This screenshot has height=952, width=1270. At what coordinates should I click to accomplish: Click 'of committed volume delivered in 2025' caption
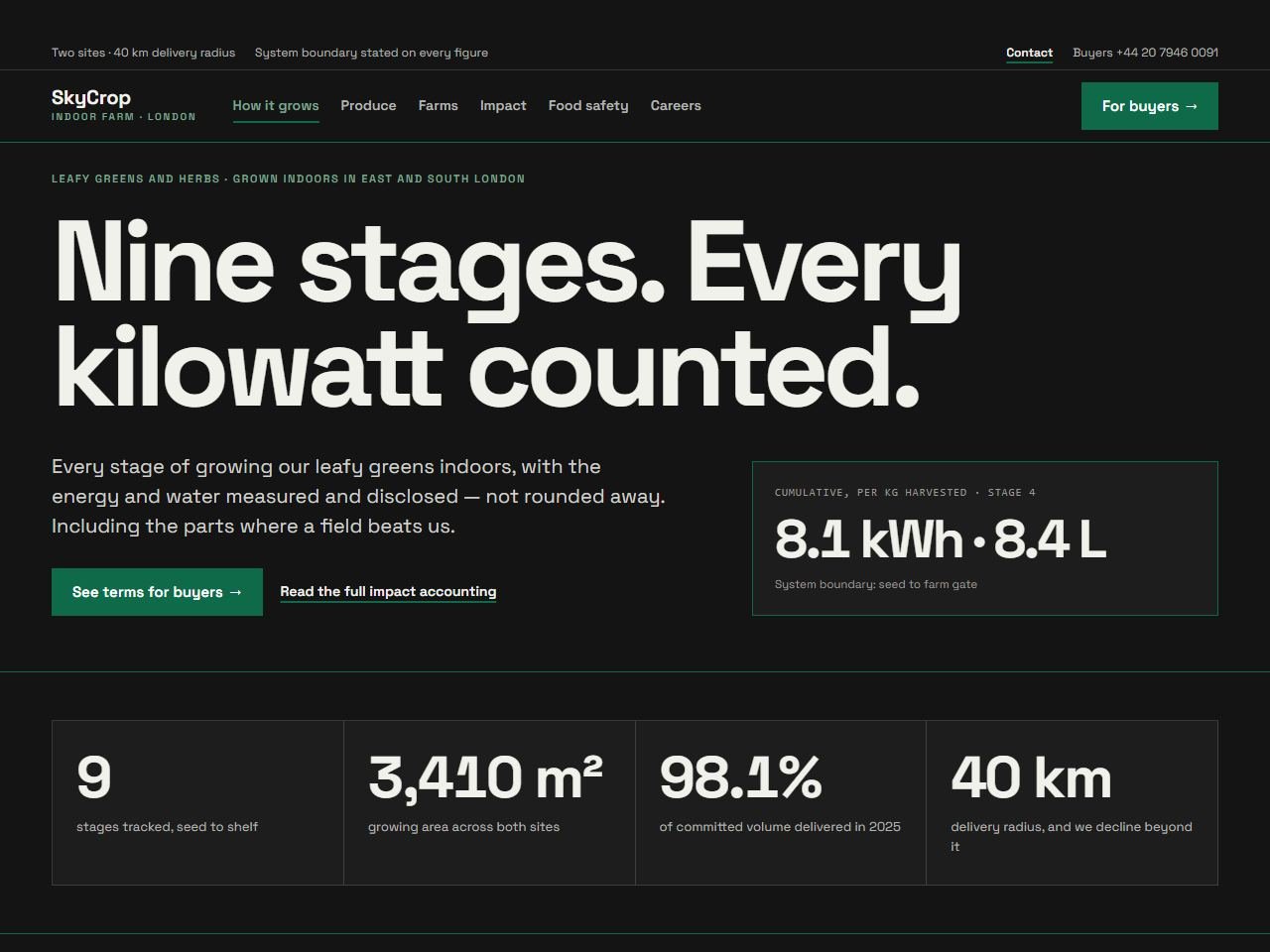(780, 827)
